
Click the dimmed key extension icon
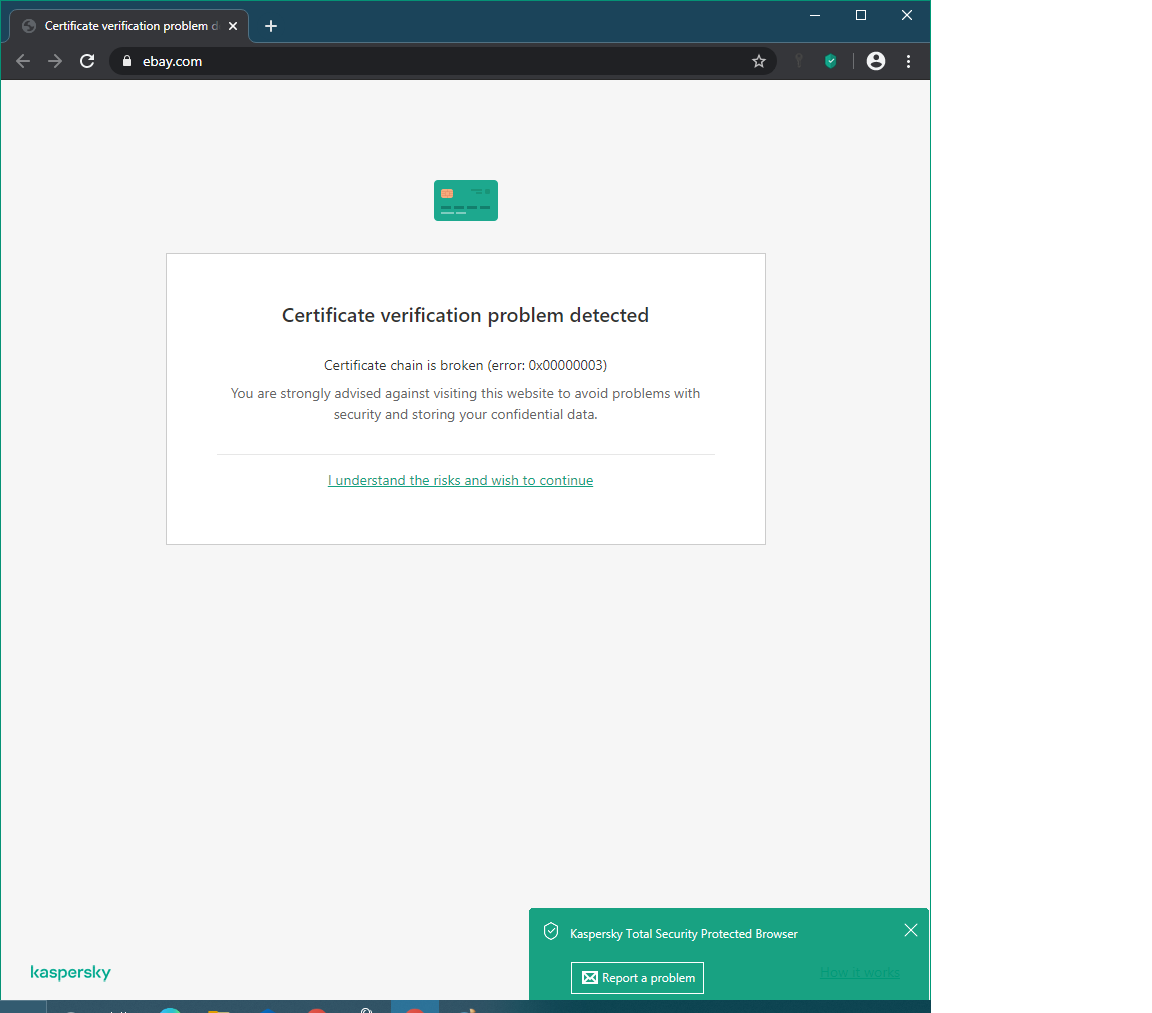click(x=798, y=61)
